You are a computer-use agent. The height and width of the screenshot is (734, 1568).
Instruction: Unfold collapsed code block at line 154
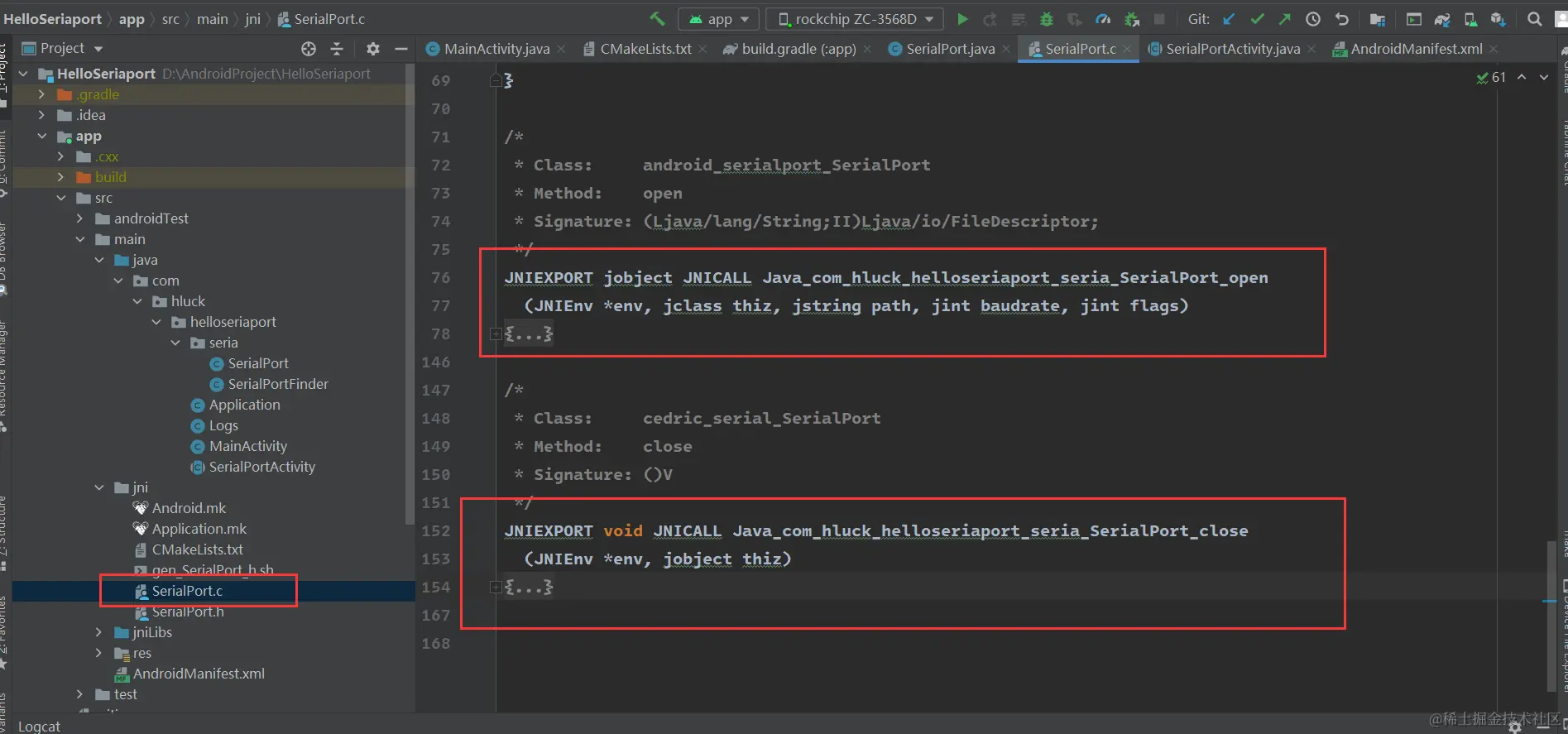coord(496,587)
